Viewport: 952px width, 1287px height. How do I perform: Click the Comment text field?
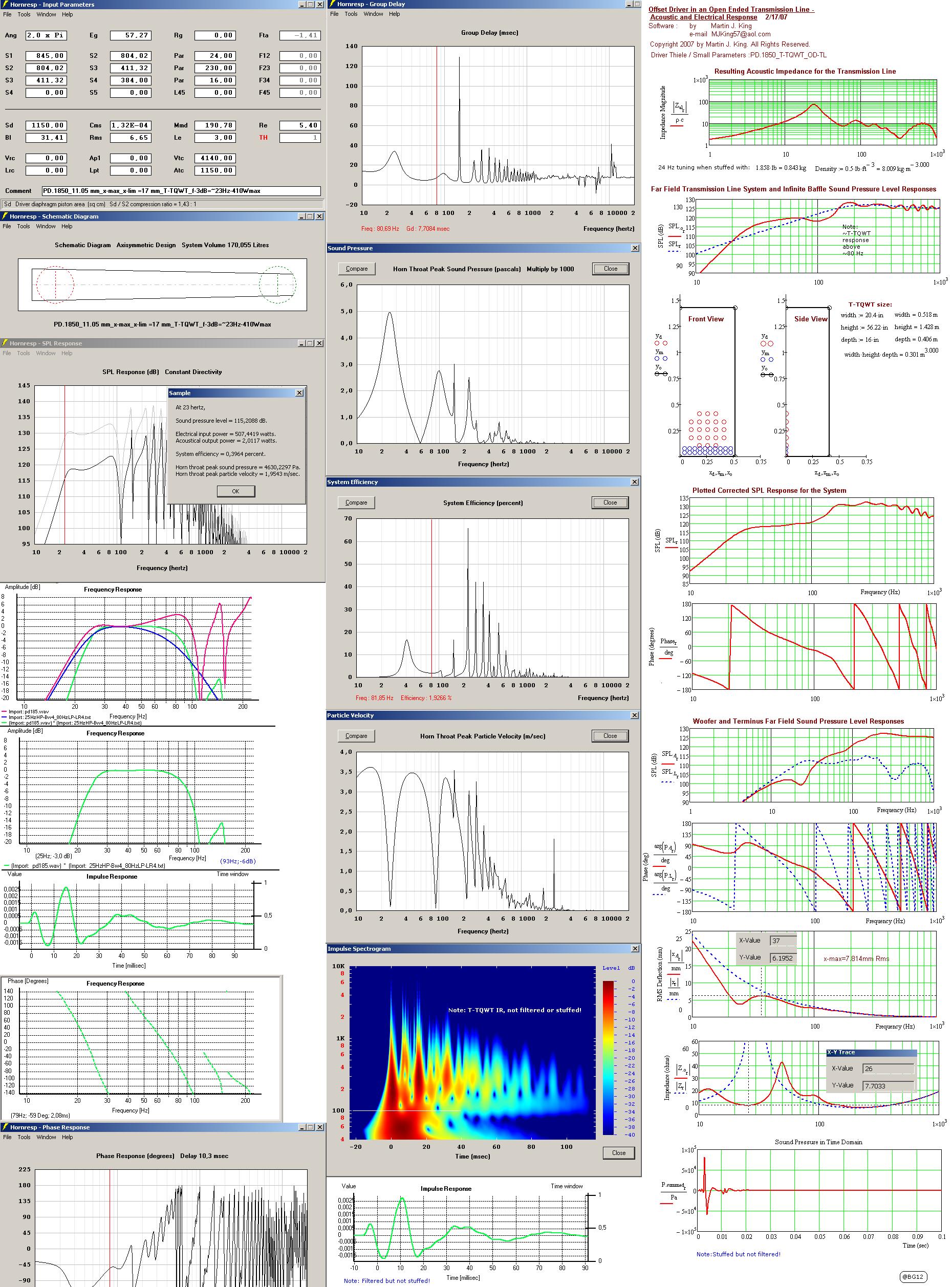point(182,191)
